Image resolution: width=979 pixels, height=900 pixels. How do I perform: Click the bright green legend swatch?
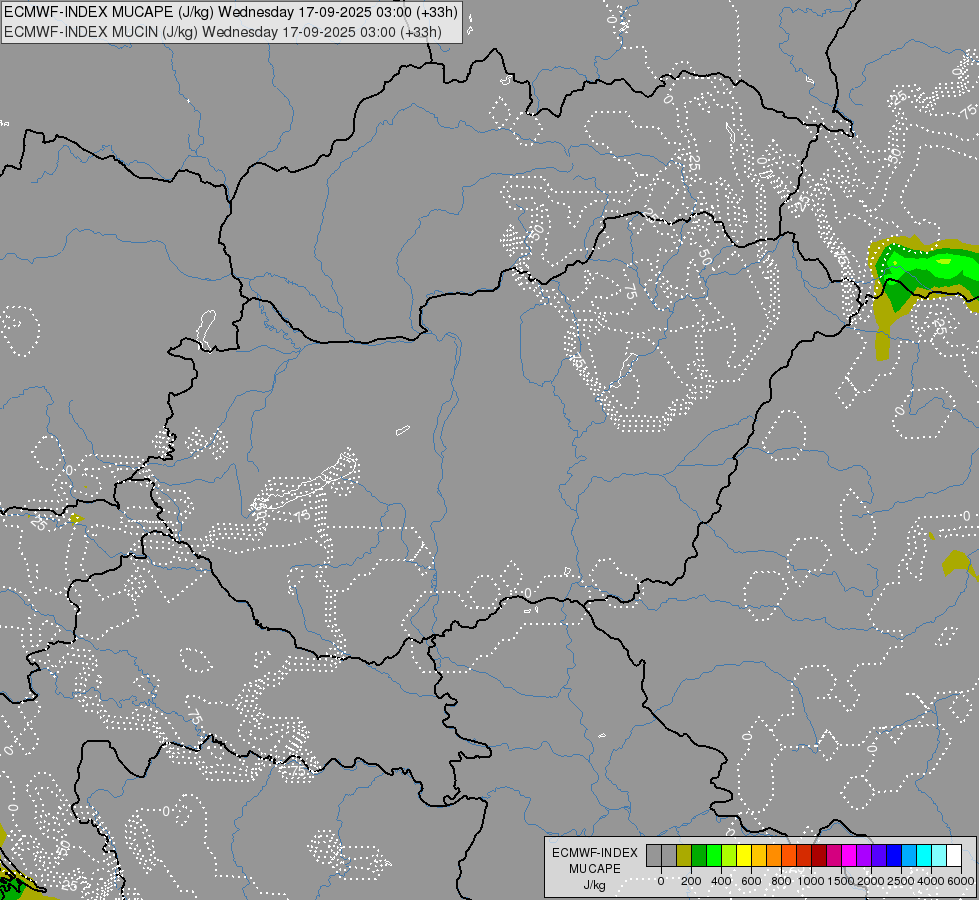(x=714, y=855)
